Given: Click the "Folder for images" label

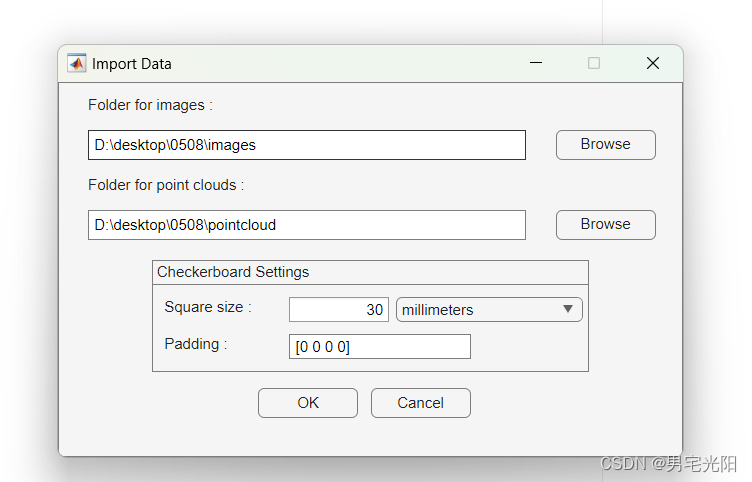Looking at the screenshot, I should pyautogui.click(x=150, y=105).
